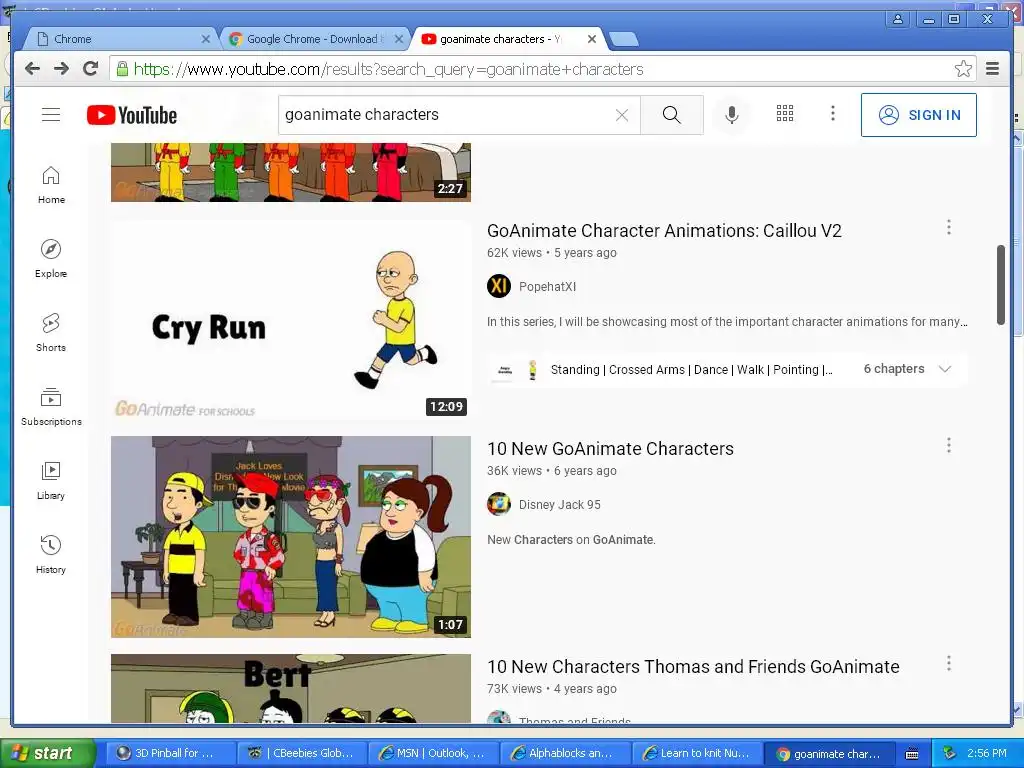
Task: Click the browser forward arrow
Action: 61,69
